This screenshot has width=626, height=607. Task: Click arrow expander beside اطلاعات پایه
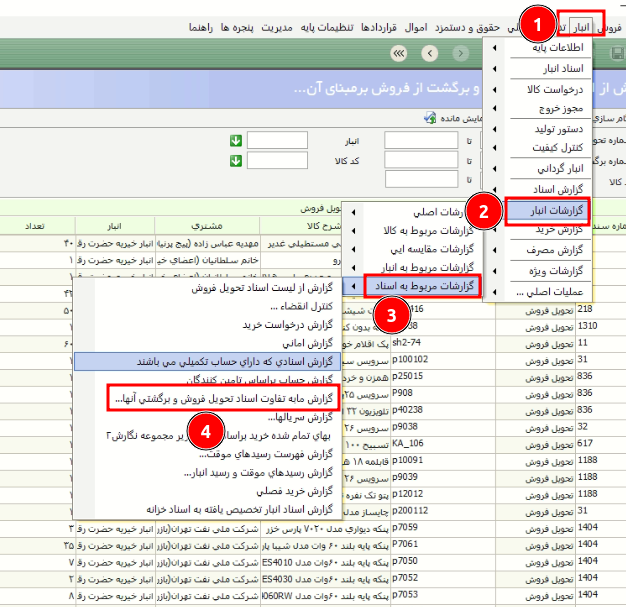pos(495,48)
